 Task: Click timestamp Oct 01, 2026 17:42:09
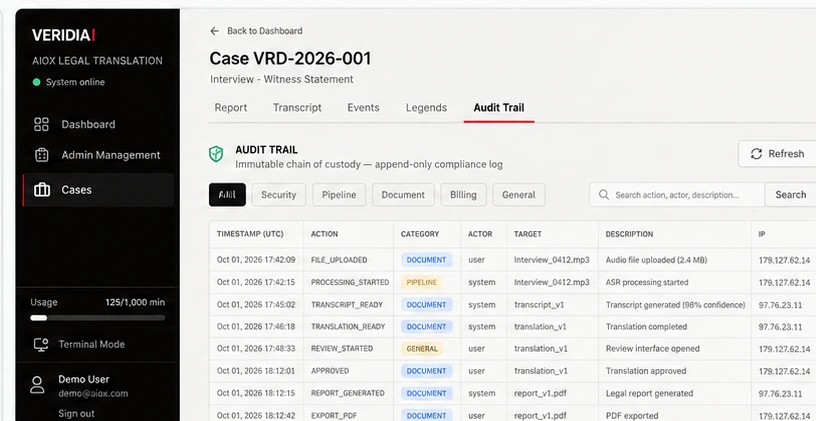pos(256,260)
